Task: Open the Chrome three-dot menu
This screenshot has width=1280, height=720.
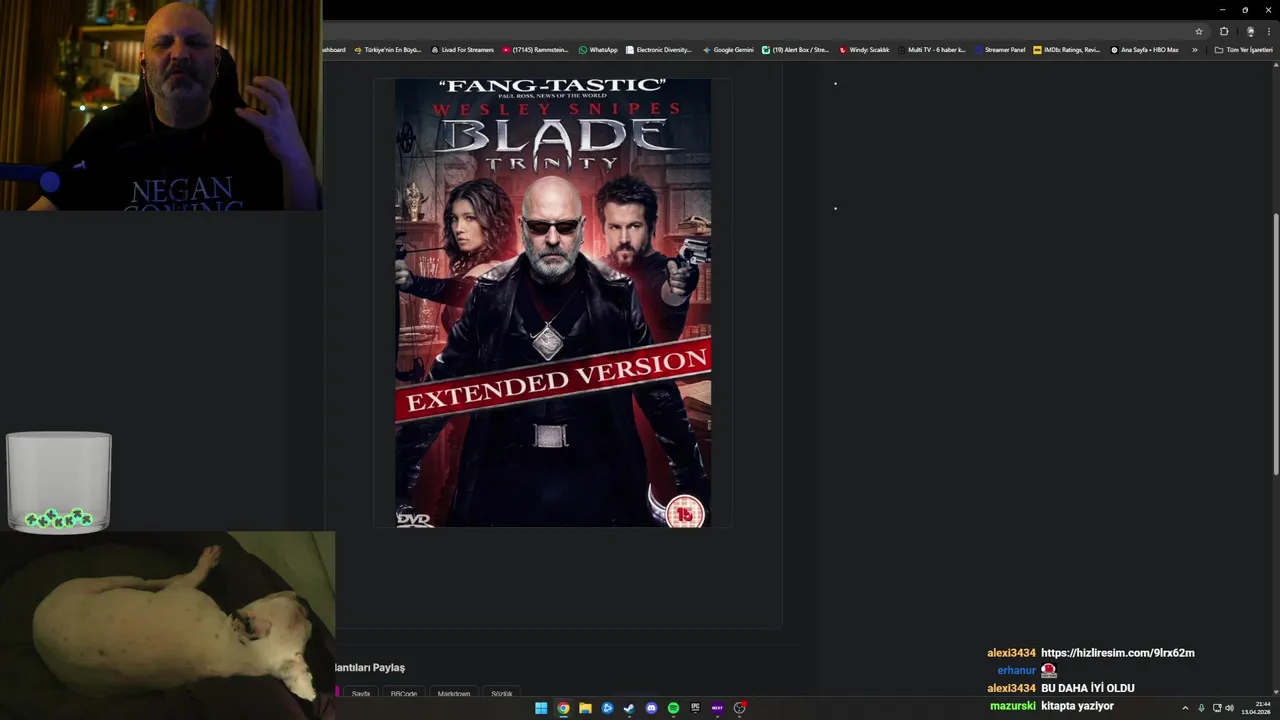Action: pos(1269,31)
